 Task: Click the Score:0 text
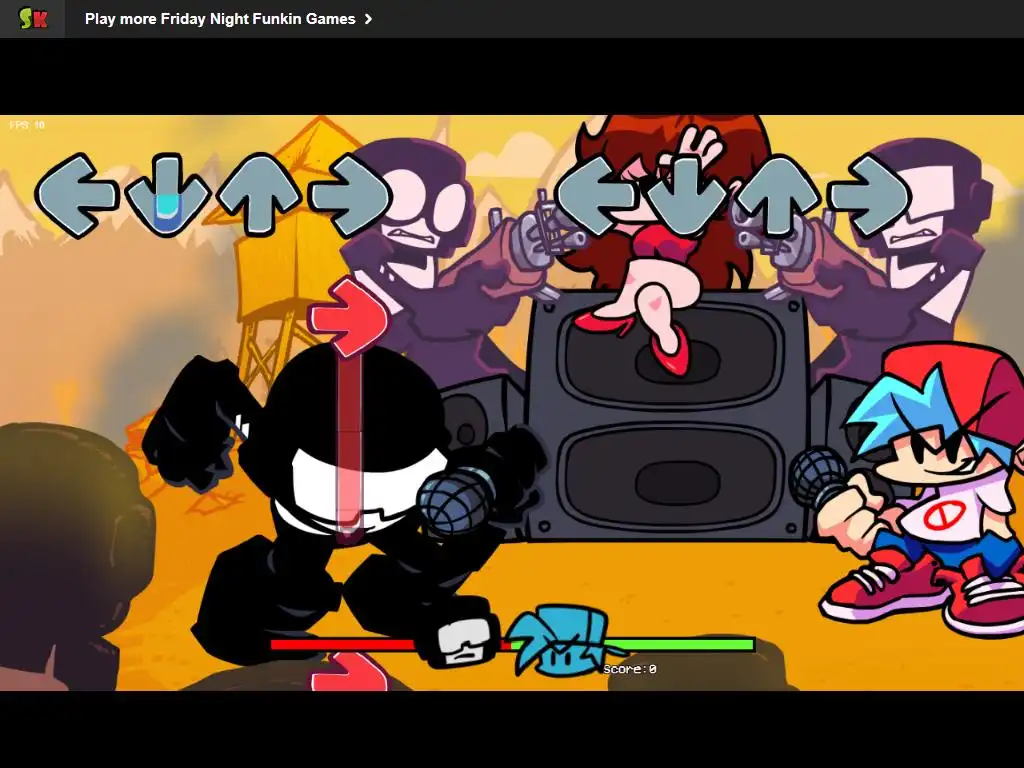(x=630, y=669)
